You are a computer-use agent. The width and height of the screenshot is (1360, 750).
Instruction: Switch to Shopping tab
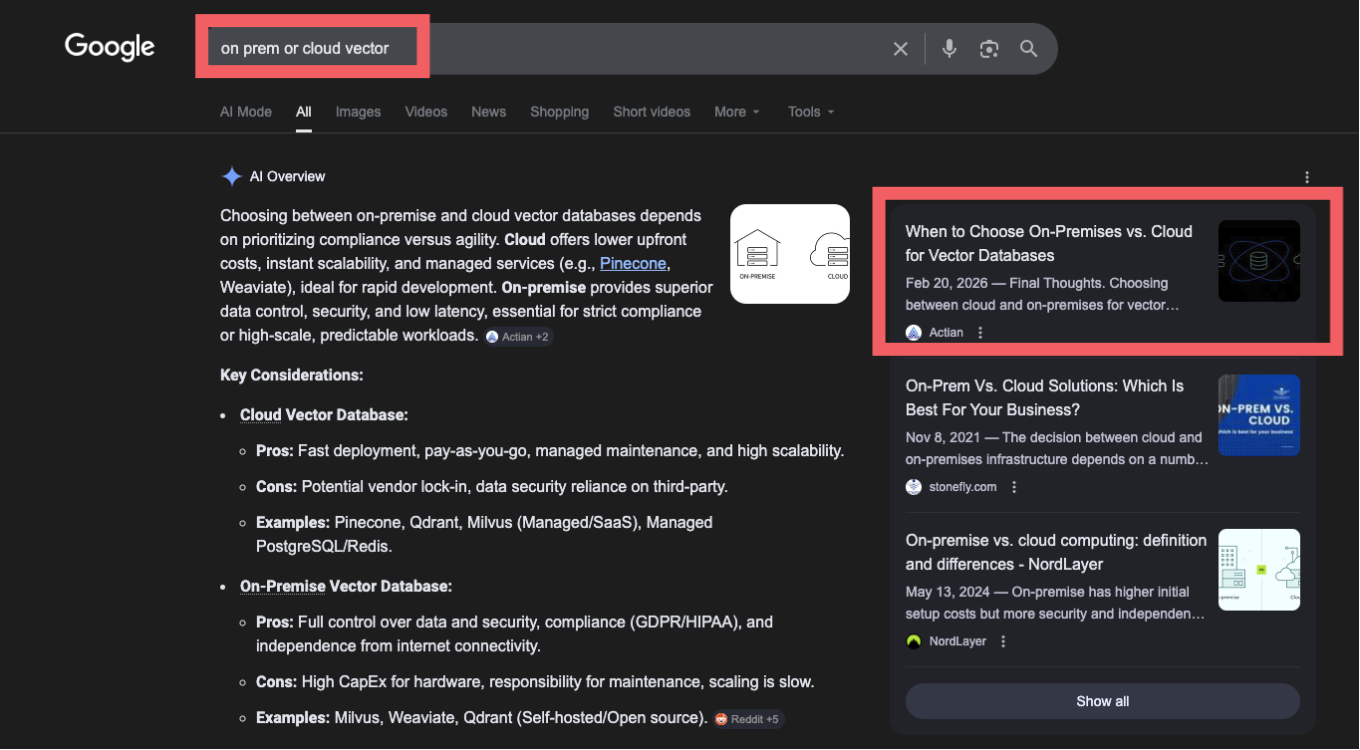coord(559,112)
